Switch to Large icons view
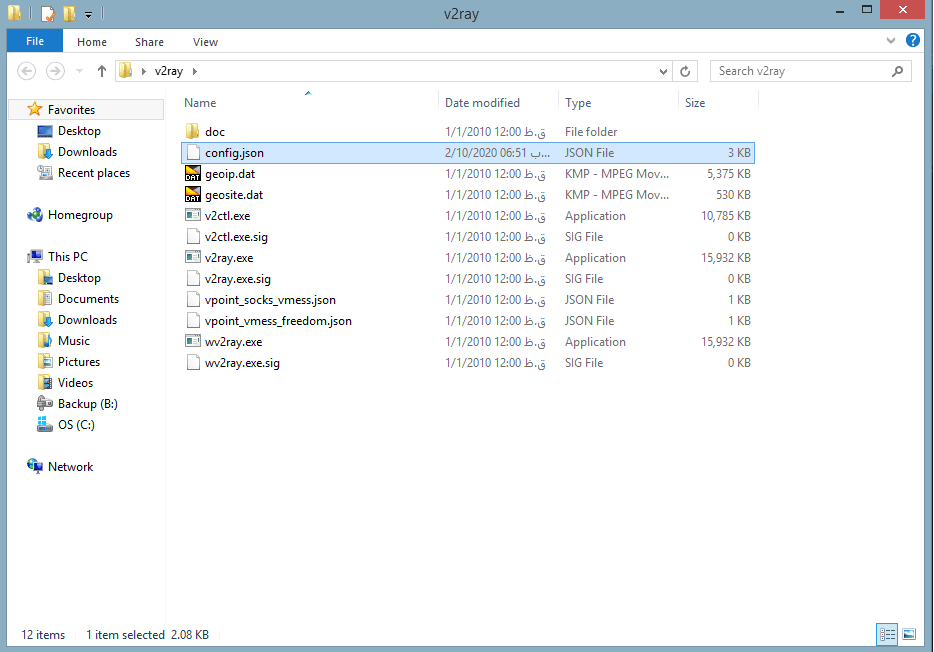934x652 pixels. coord(909,634)
